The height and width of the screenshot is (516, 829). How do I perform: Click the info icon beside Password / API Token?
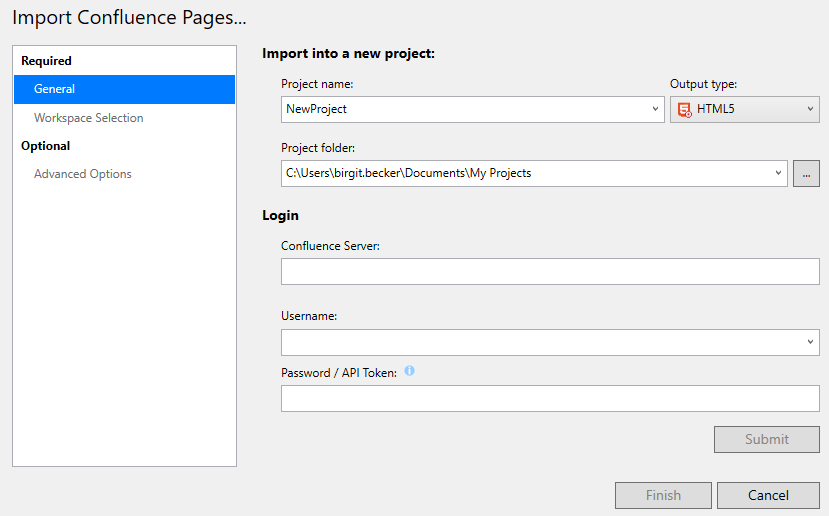pos(409,371)
